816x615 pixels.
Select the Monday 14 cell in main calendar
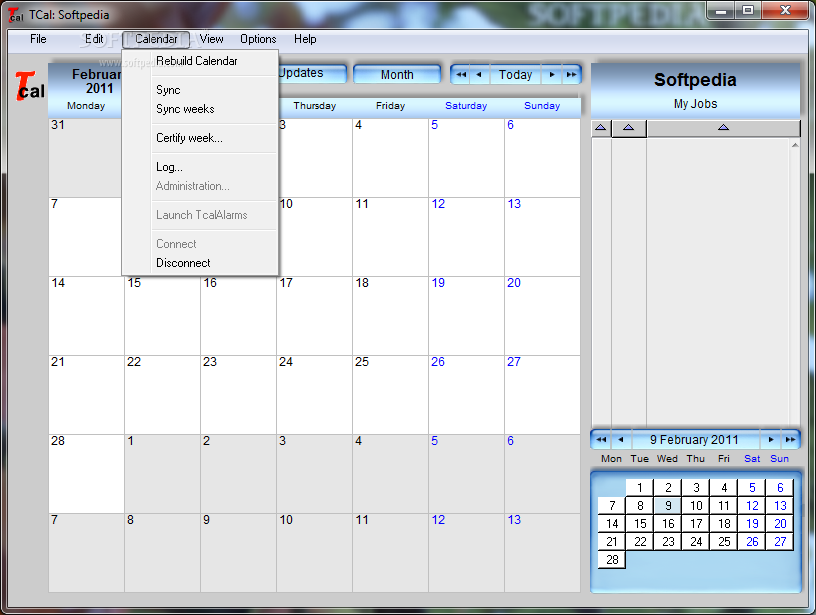86,316
